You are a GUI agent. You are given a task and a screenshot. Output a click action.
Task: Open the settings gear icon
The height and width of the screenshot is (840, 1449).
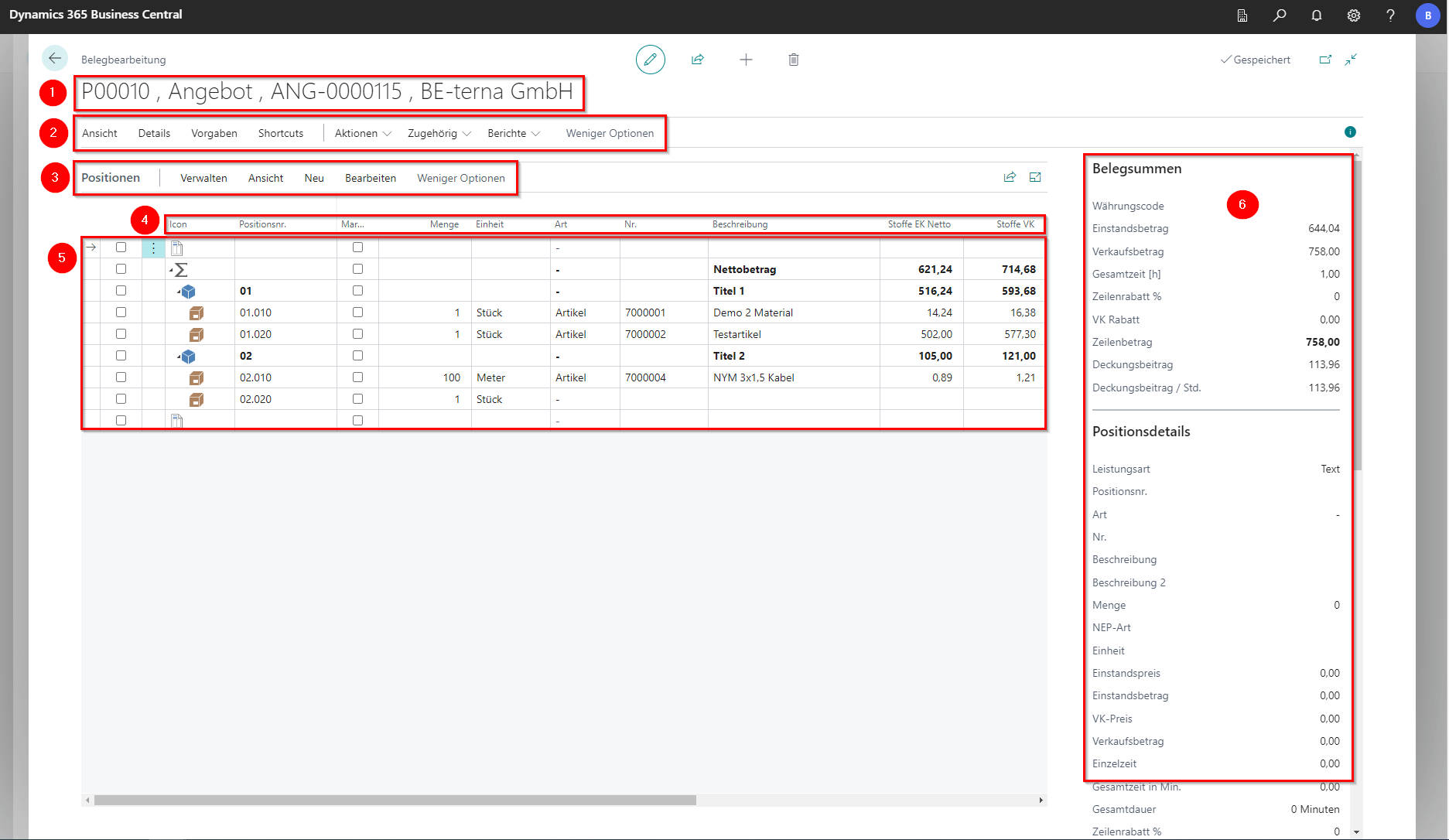pos(1354,15)
